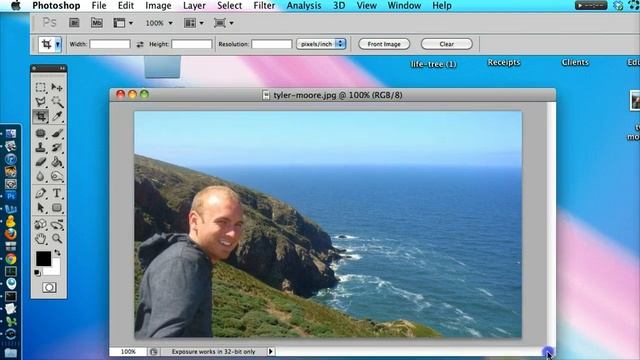640x360 pixels.
Task: Select the Brush tool
Action: (57, 133)
